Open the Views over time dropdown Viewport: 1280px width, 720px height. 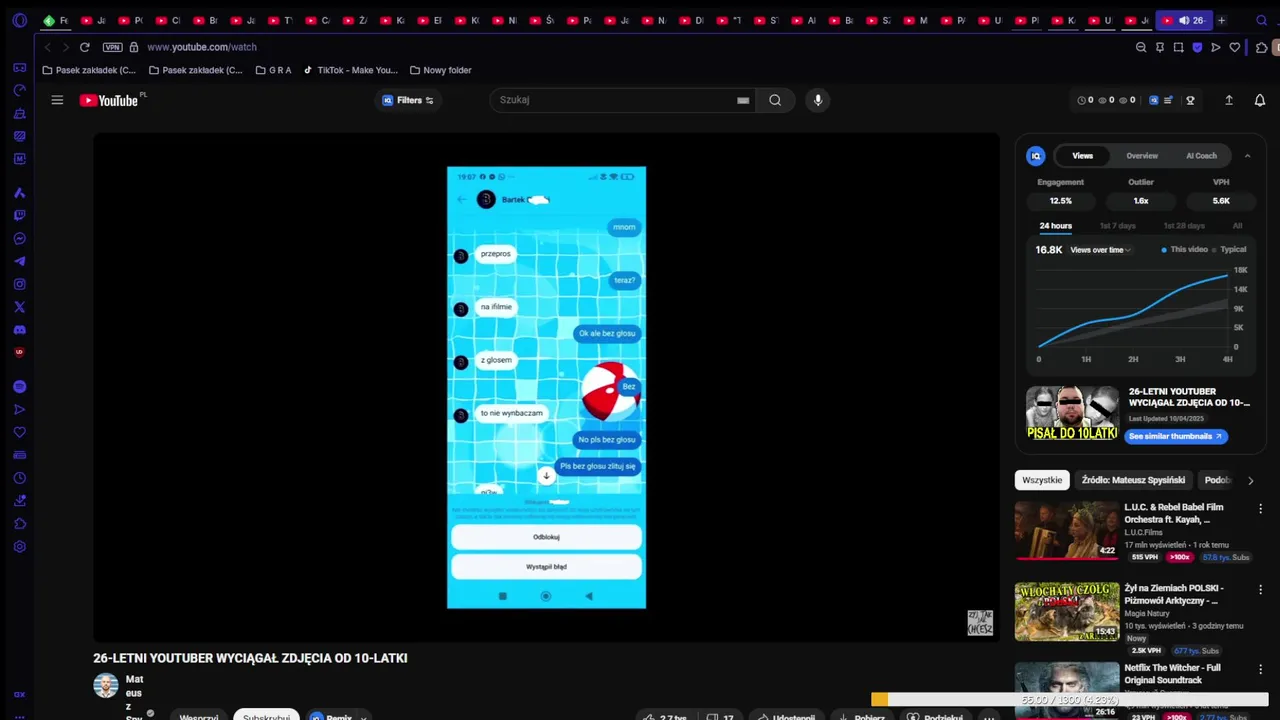click(x=1100, y=250)
